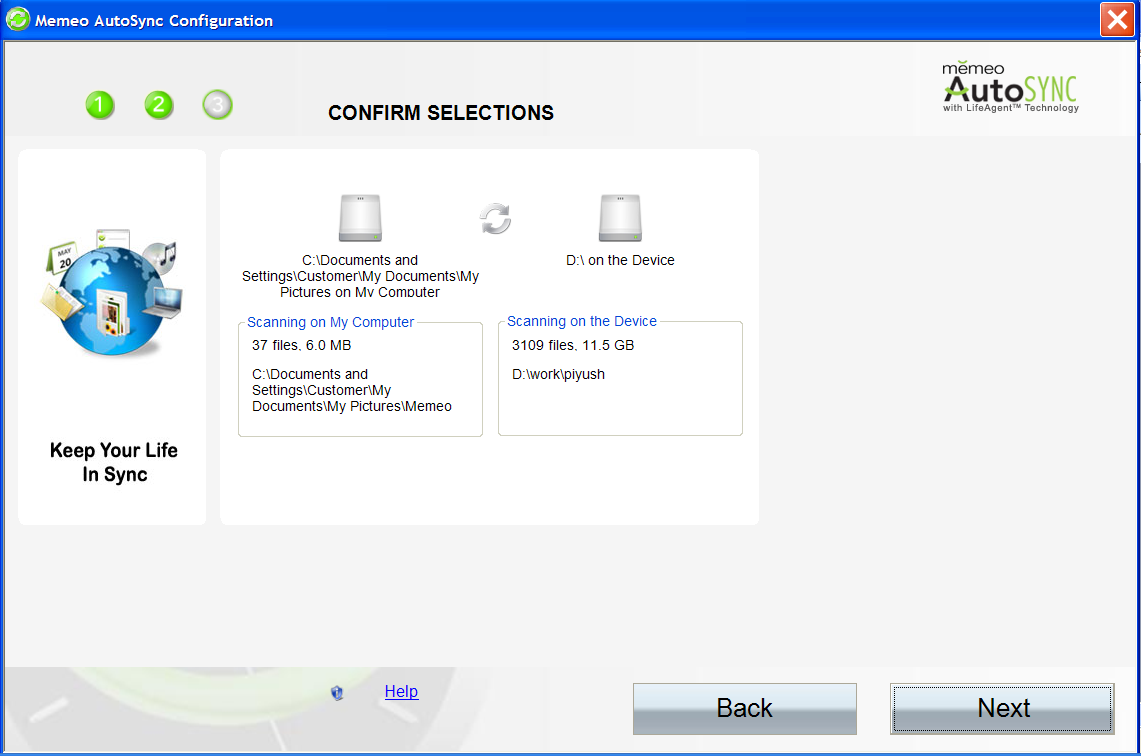
Task: Go Back to the previous step
Action: pyautogui.click(x=744, y=708)
